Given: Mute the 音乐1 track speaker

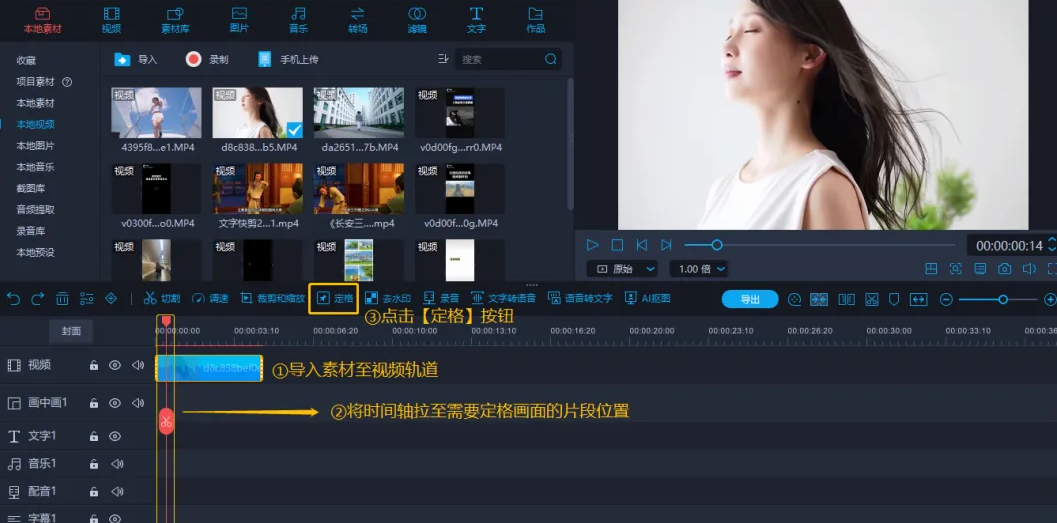Looking at the screenshot, I should (117, 464).
